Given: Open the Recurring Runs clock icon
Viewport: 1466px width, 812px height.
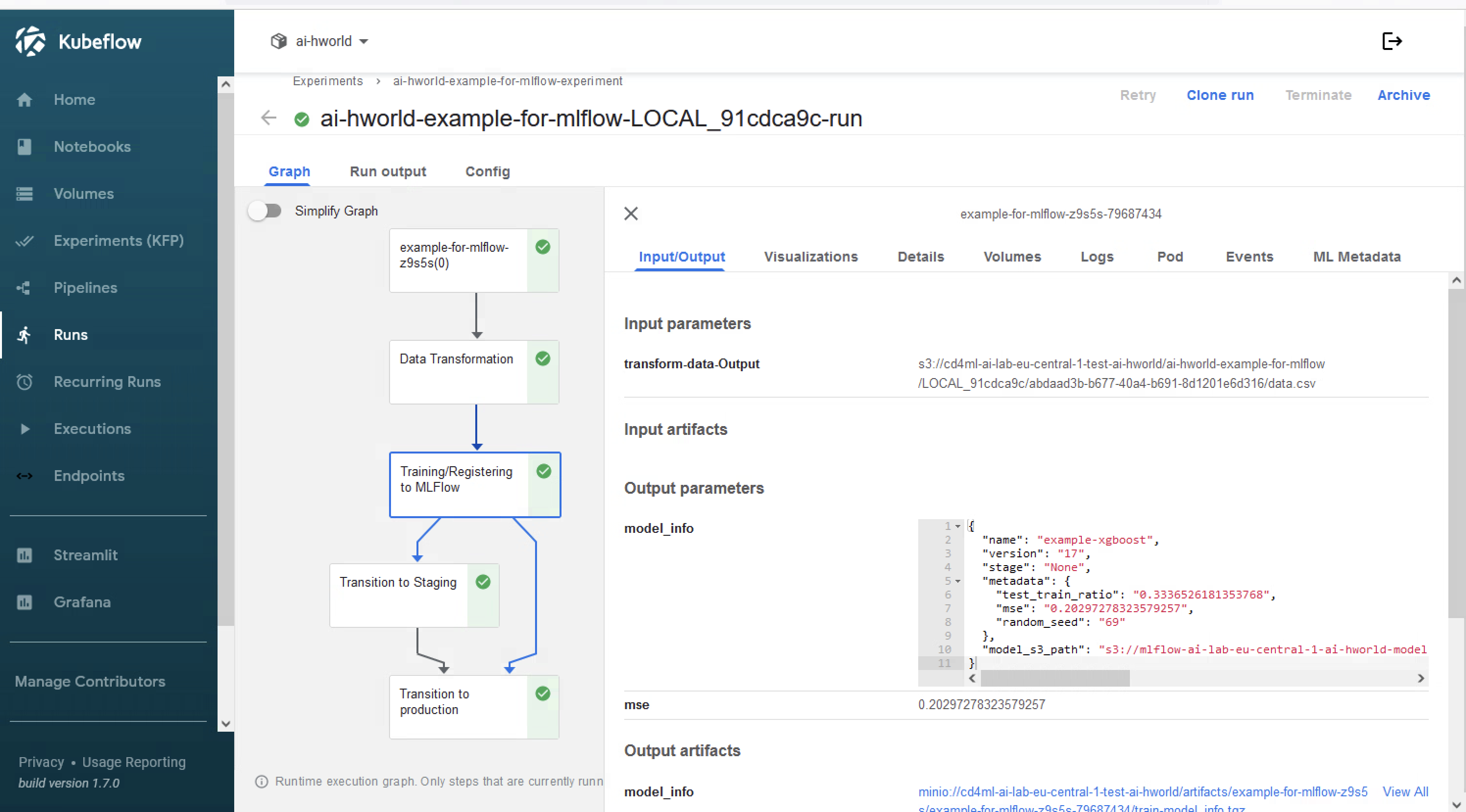Looking at the screenshot, I should pyautogui.click(x=24, y=382).
